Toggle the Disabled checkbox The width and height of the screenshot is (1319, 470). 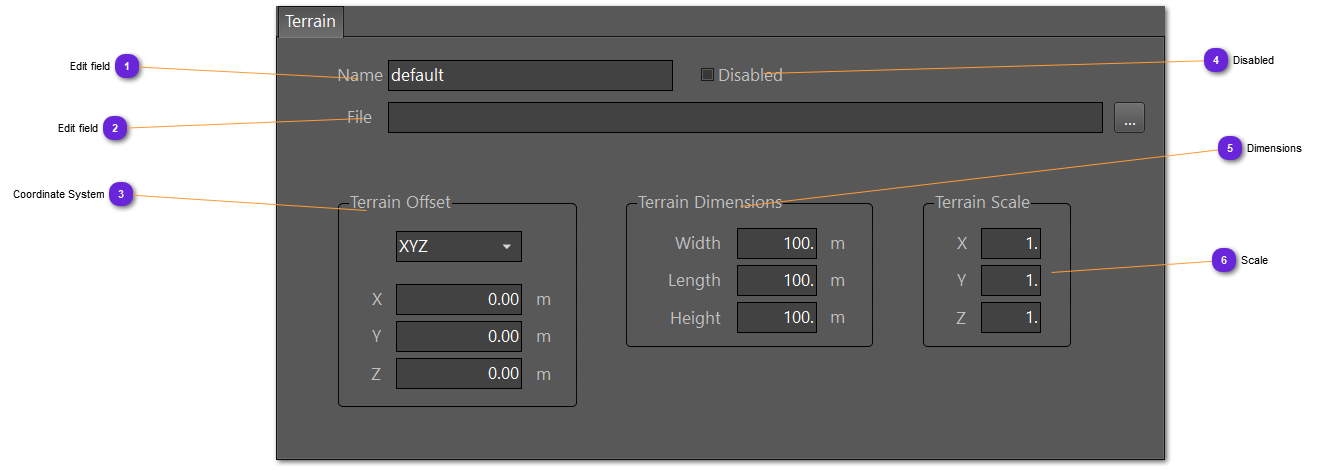[x=708, y=74]
